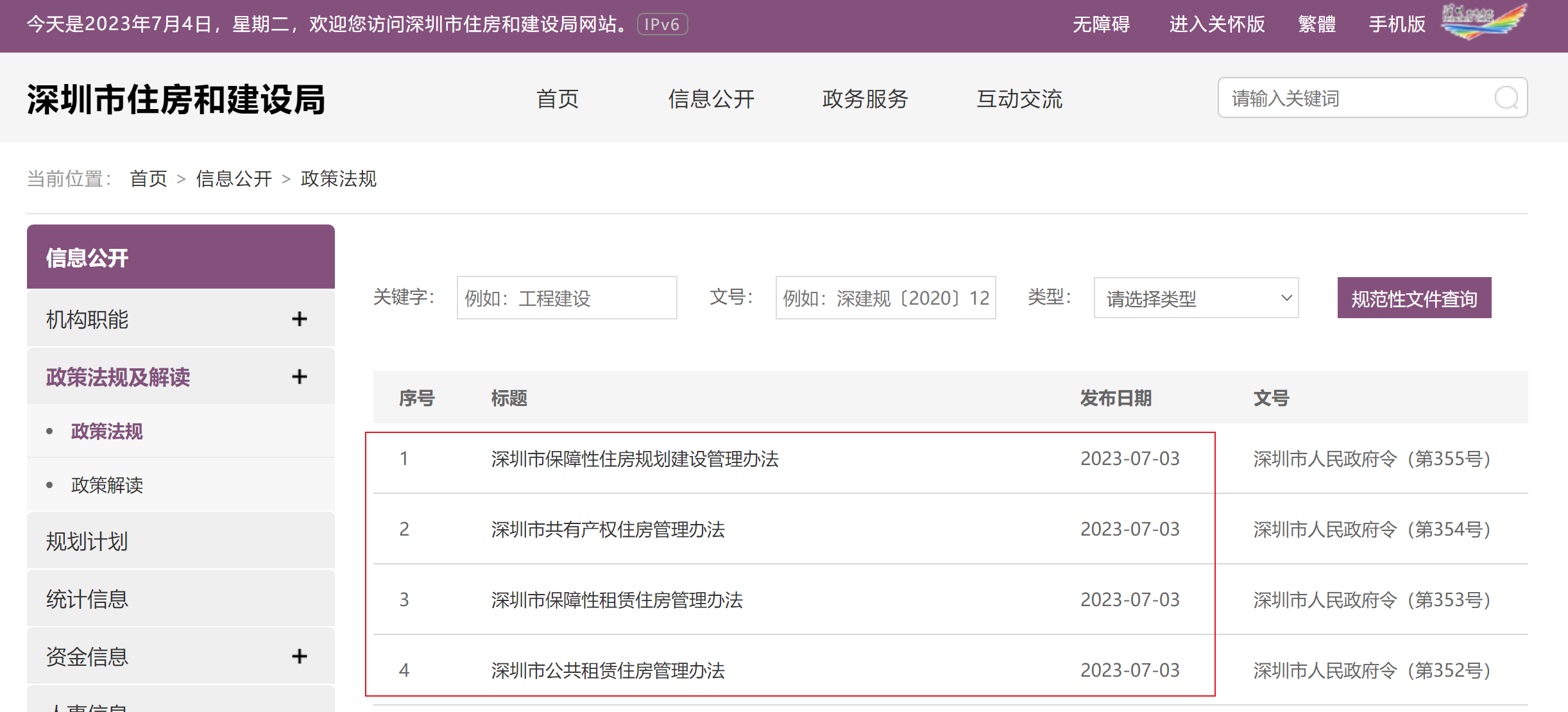Open 深圳市共有产权住房管理办法 link
The image size is (1568, 712).
(x=608, y=529)
